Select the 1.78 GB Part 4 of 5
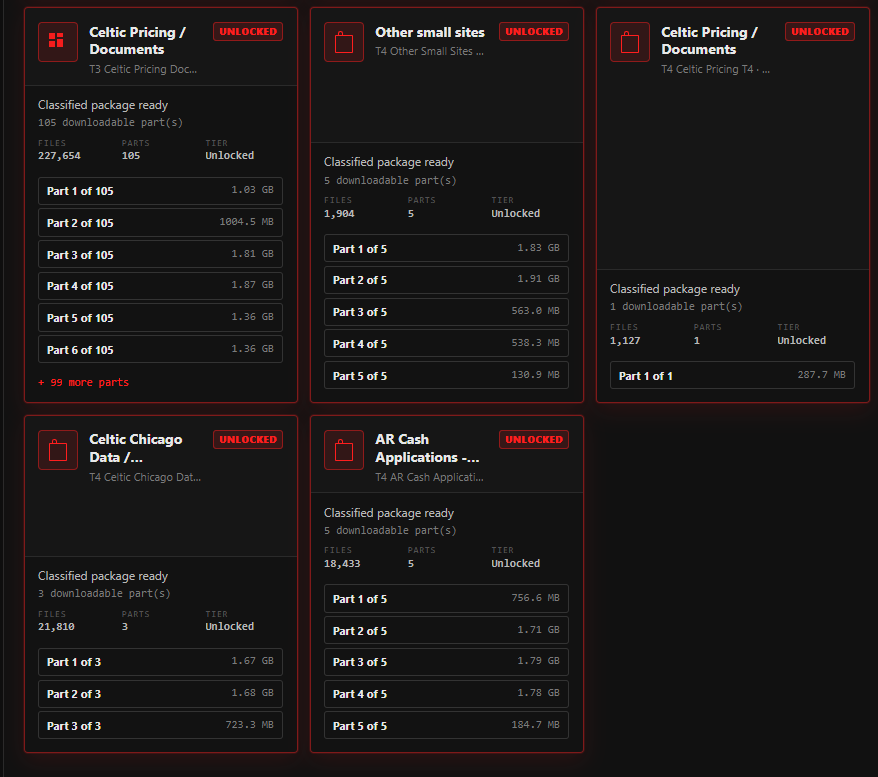Image resolution: width=878 pixels, height=777 pixels. (x=446, y=694)
